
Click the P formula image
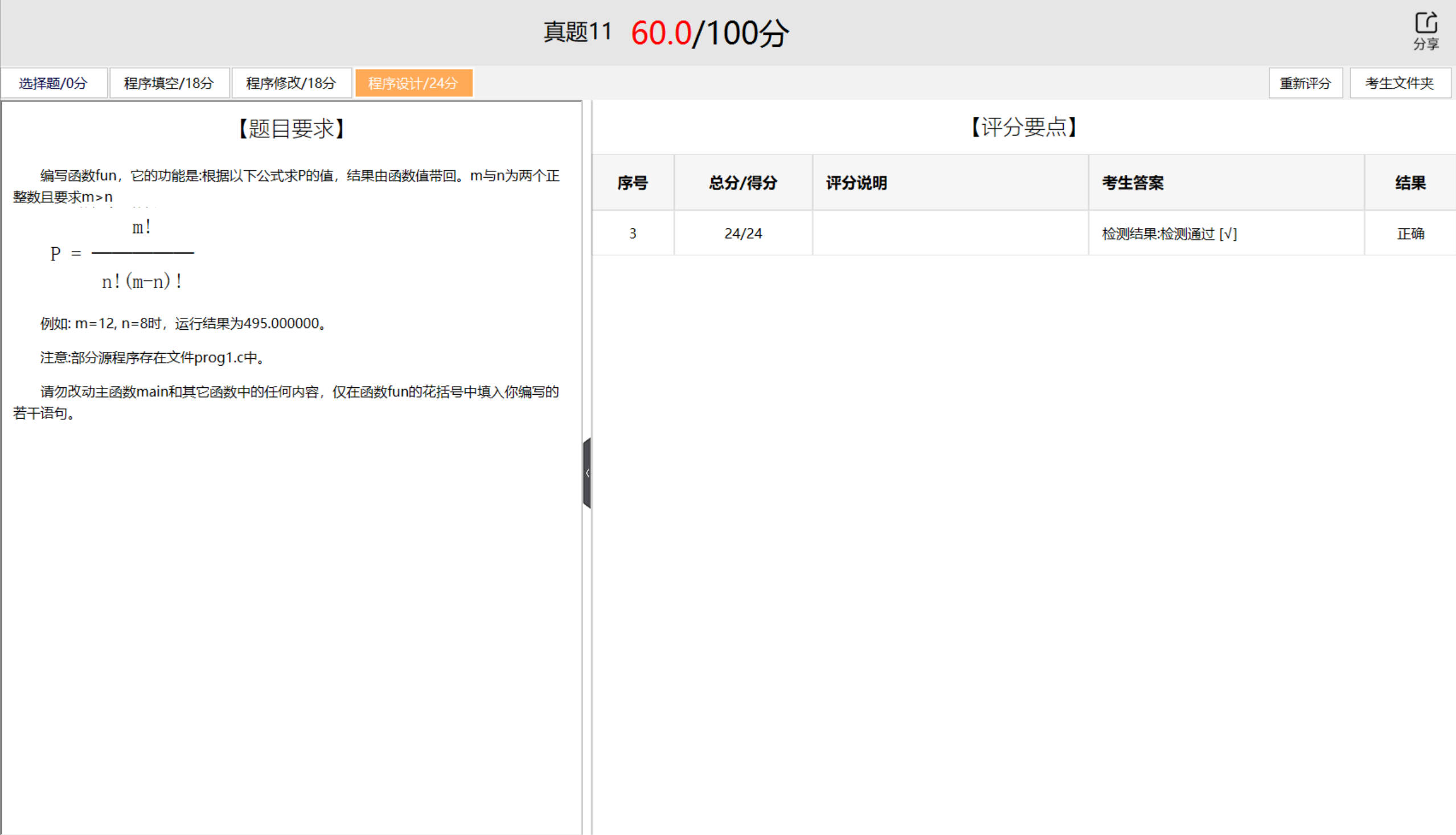(x=122, y=254)
